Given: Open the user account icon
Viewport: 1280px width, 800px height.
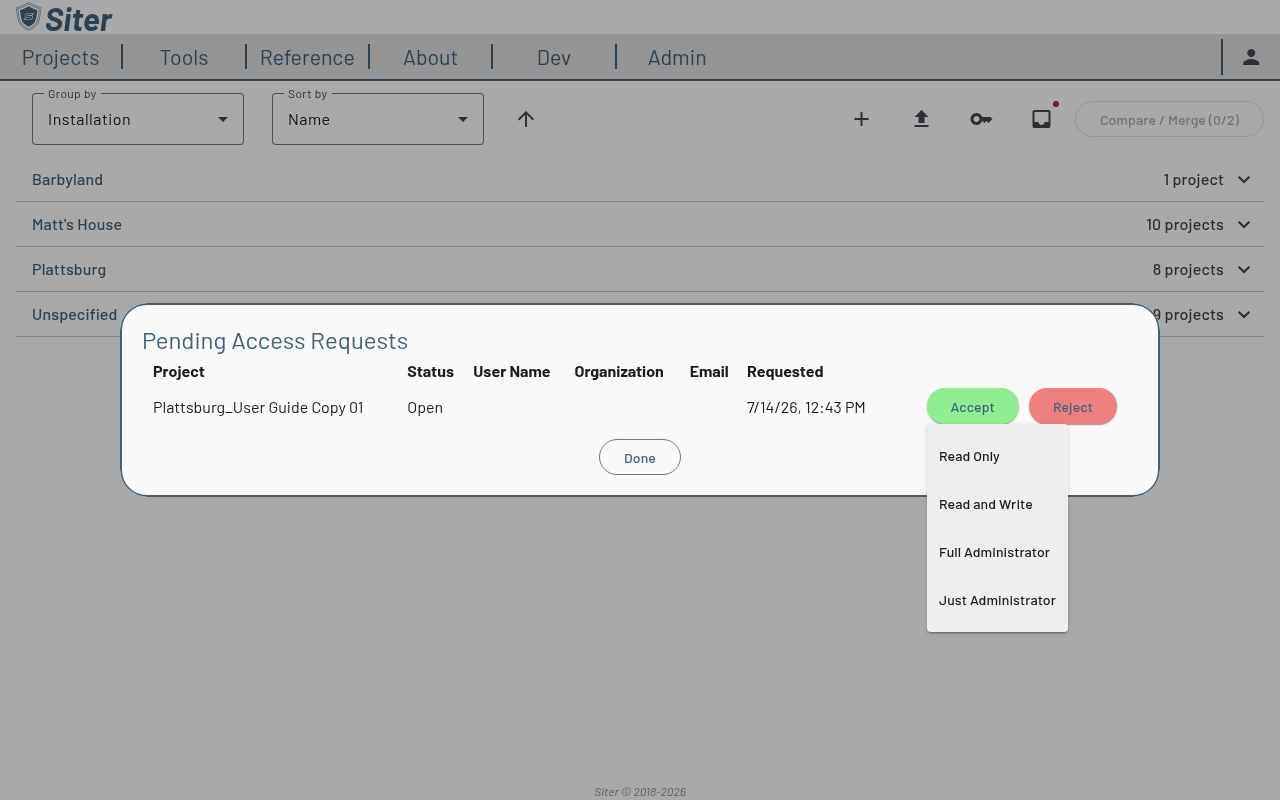Looking at the screenshot, I should [x=1251, y=57].
